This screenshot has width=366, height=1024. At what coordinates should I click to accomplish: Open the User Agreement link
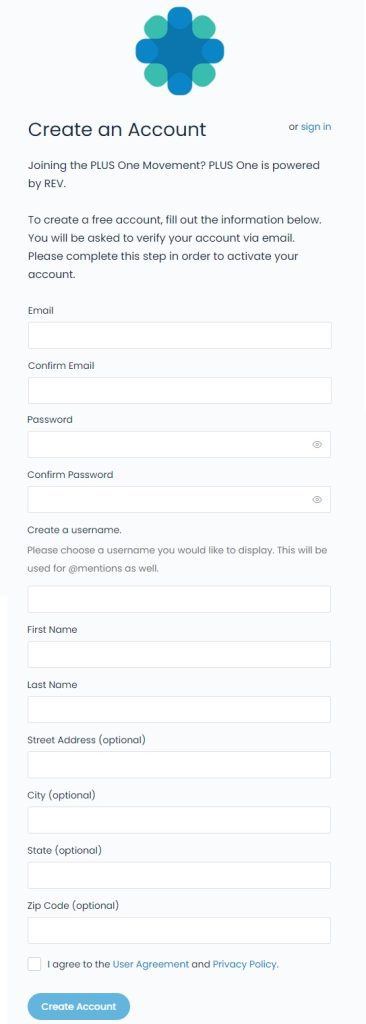(151, 964)
